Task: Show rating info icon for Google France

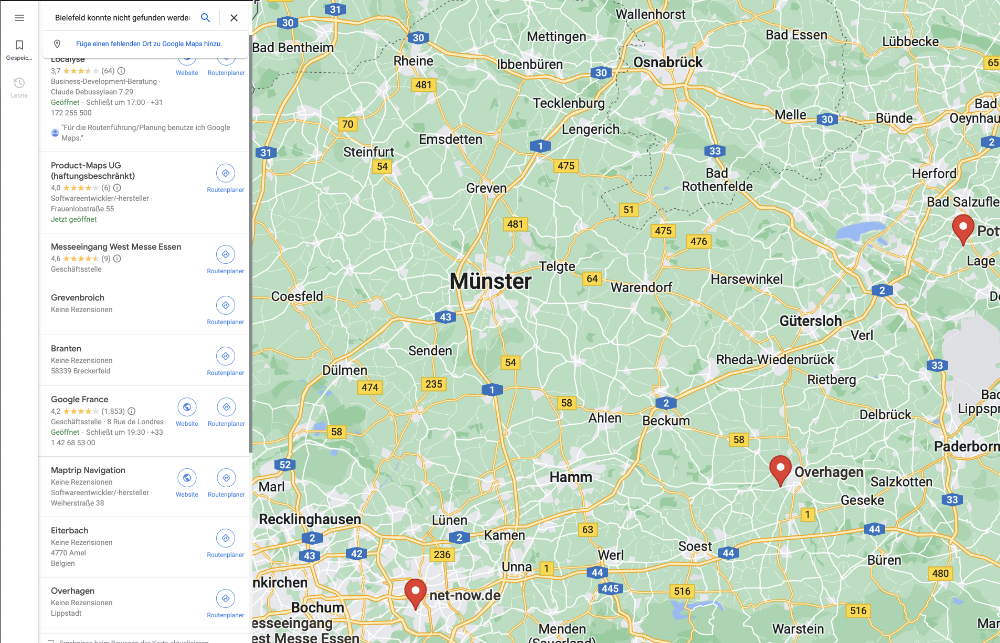Action: (131, 411)
